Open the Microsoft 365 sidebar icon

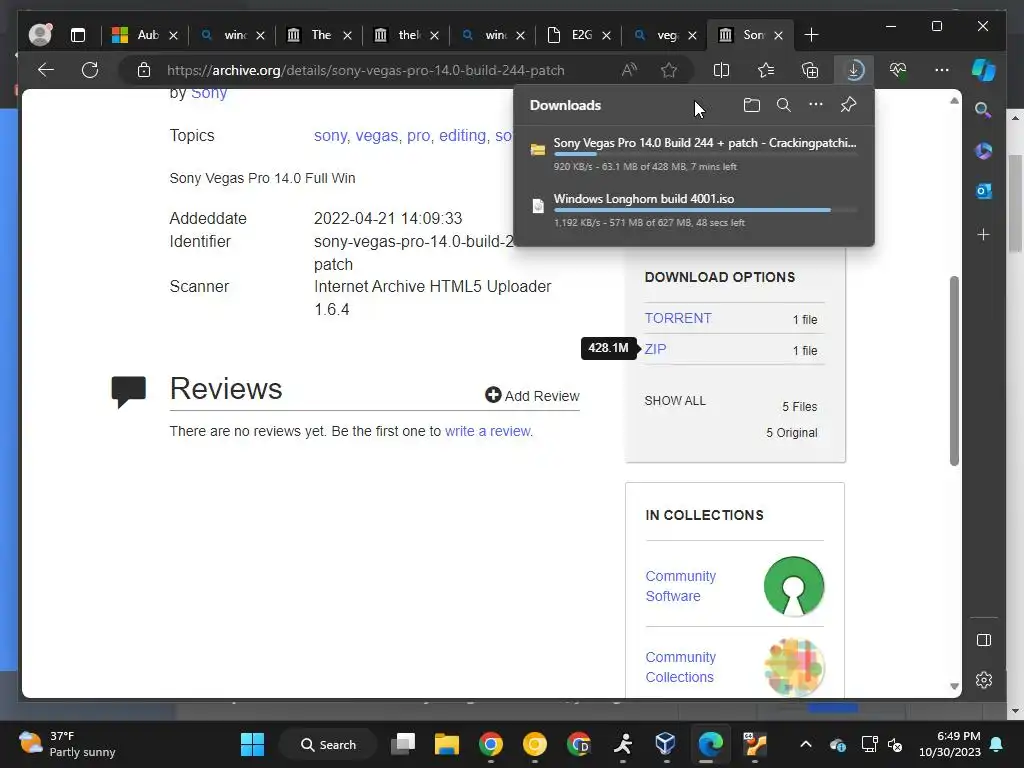pos(984,151)
